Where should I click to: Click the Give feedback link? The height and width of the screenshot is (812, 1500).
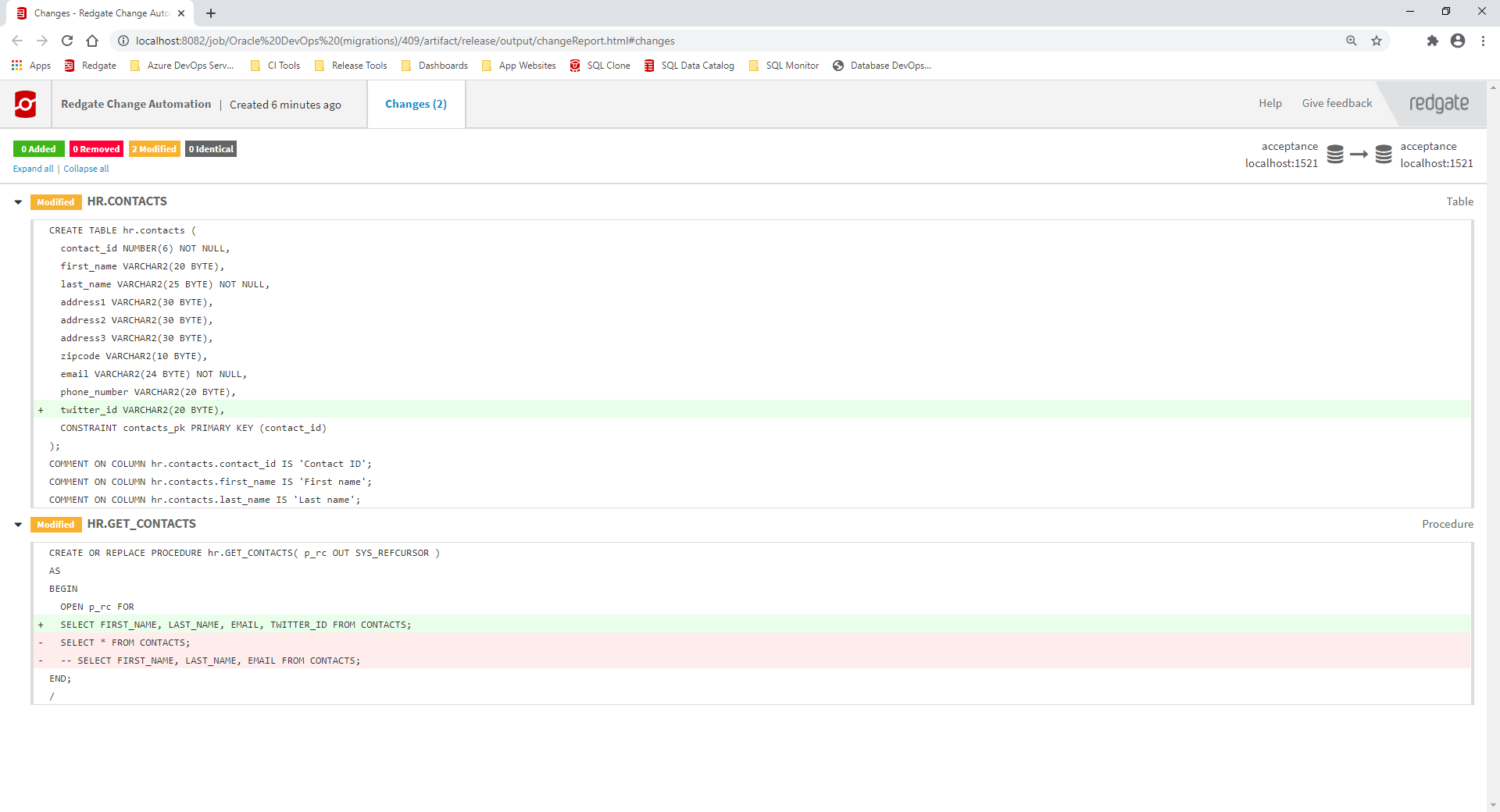[1337, 103]
